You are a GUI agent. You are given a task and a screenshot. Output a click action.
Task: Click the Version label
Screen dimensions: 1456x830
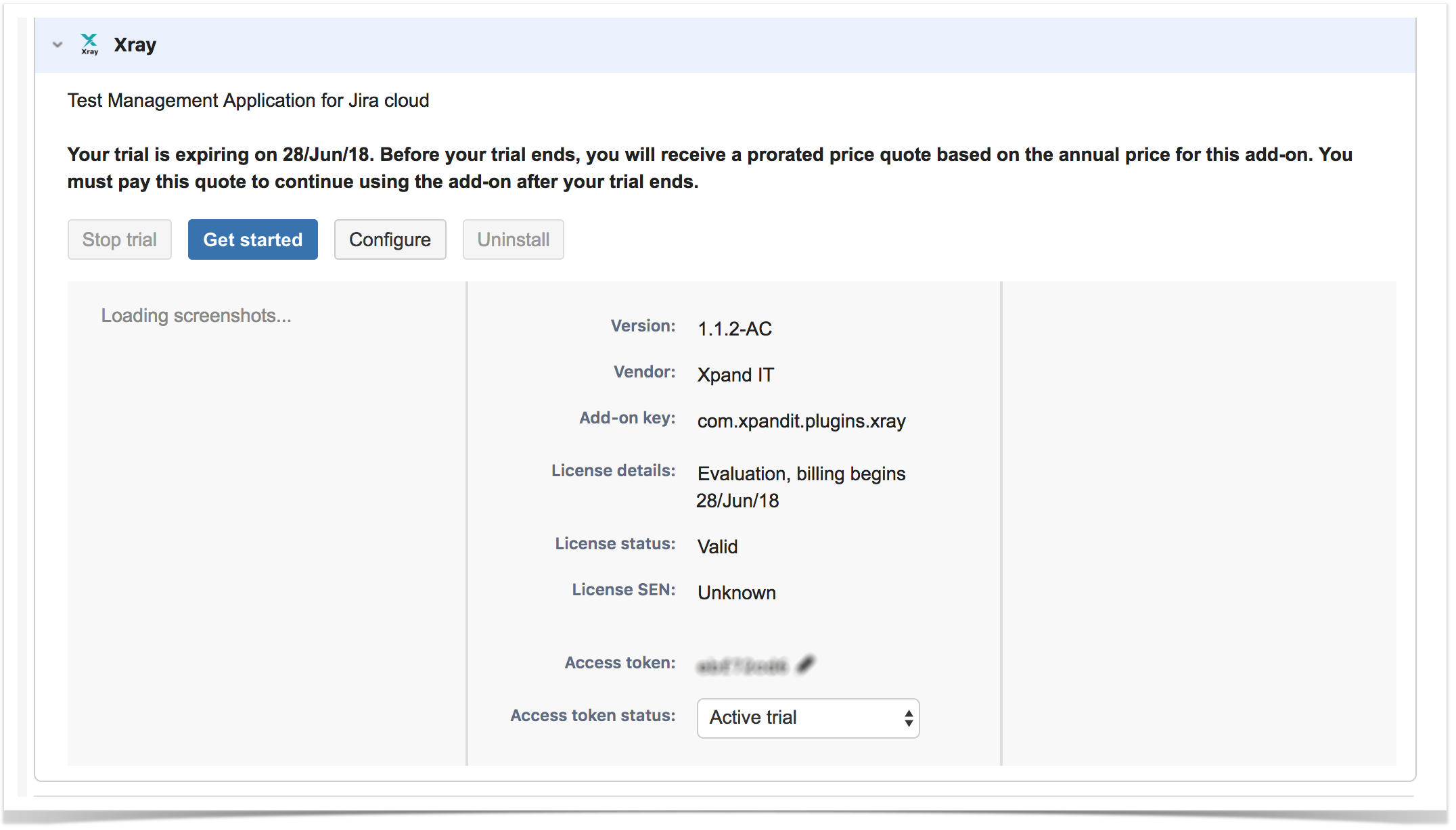[x=643, y=326]
